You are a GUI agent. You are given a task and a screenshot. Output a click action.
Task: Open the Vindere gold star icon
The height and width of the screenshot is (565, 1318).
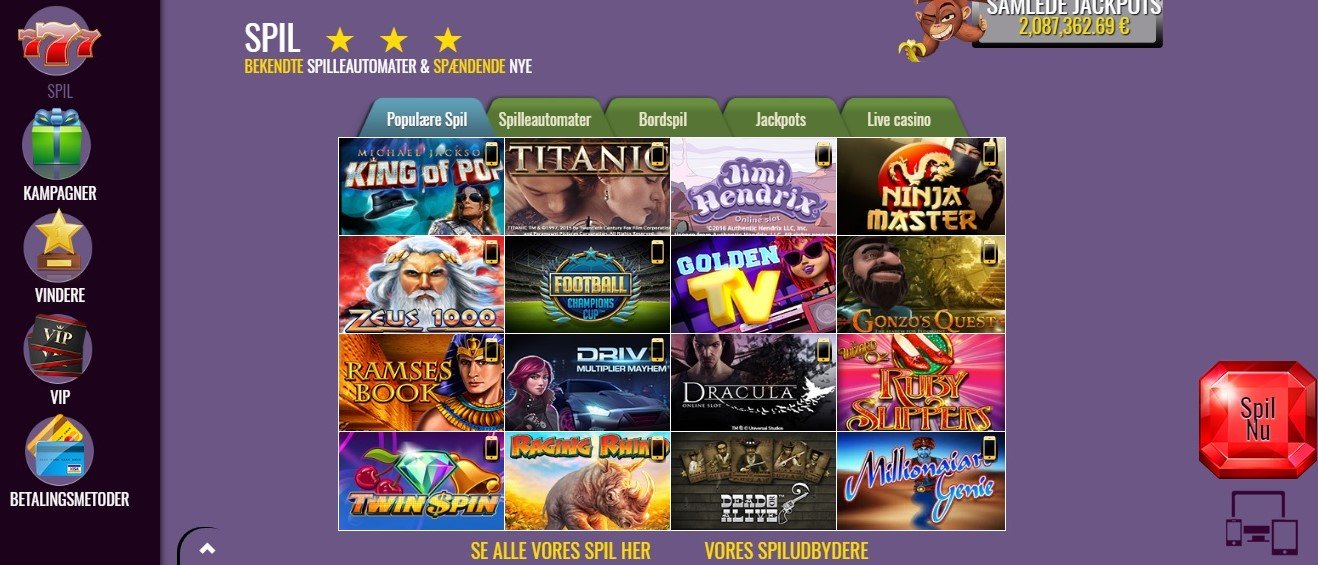click(58, 246)
